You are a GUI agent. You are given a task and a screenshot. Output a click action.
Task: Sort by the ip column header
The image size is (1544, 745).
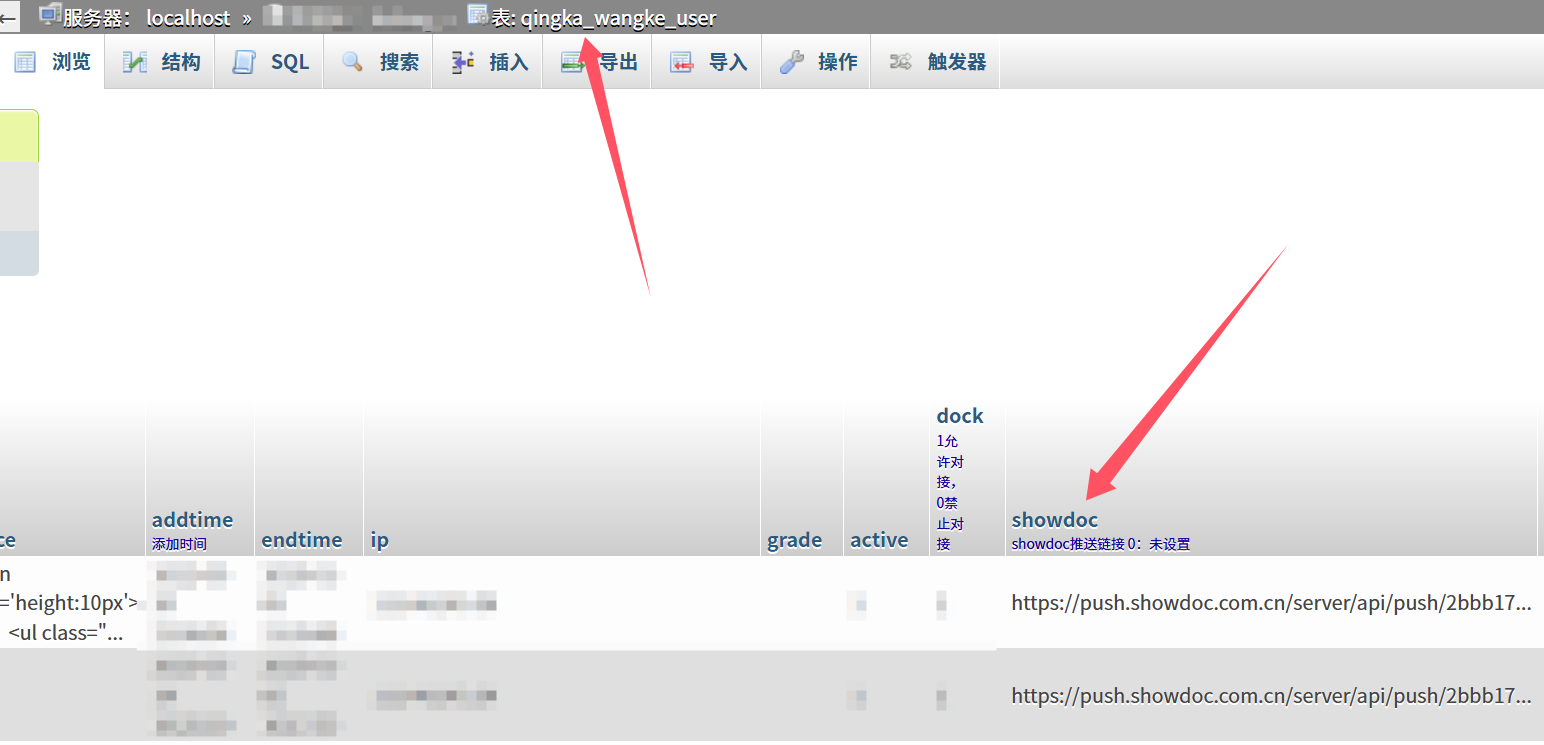tap(379, 540)
